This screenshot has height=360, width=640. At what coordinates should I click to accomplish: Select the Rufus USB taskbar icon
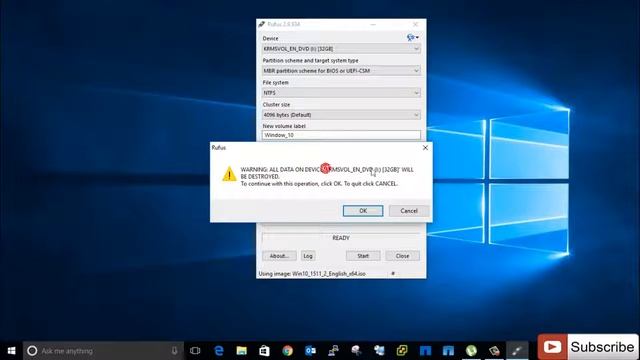point(517,351)
